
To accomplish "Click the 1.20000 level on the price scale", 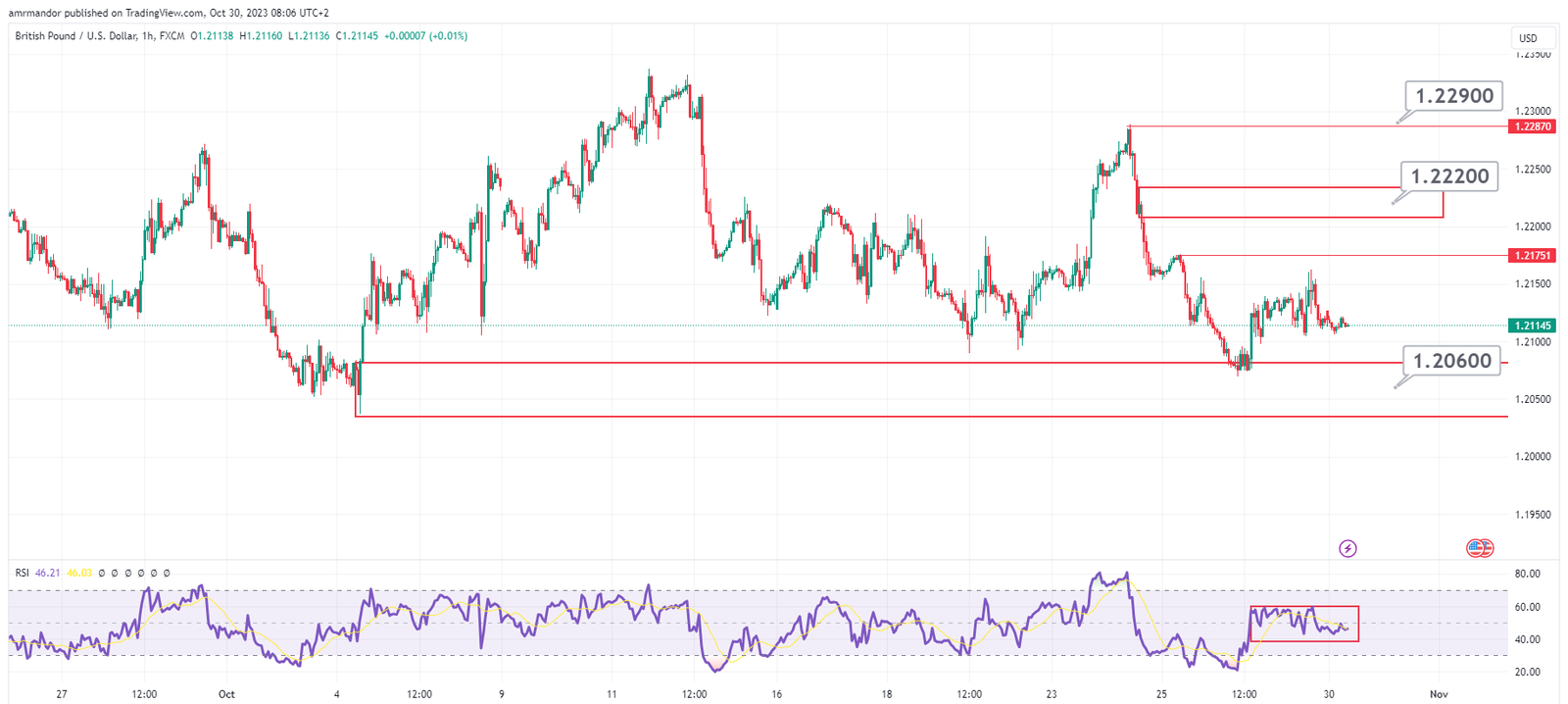I will click(x=1534, y=457).
